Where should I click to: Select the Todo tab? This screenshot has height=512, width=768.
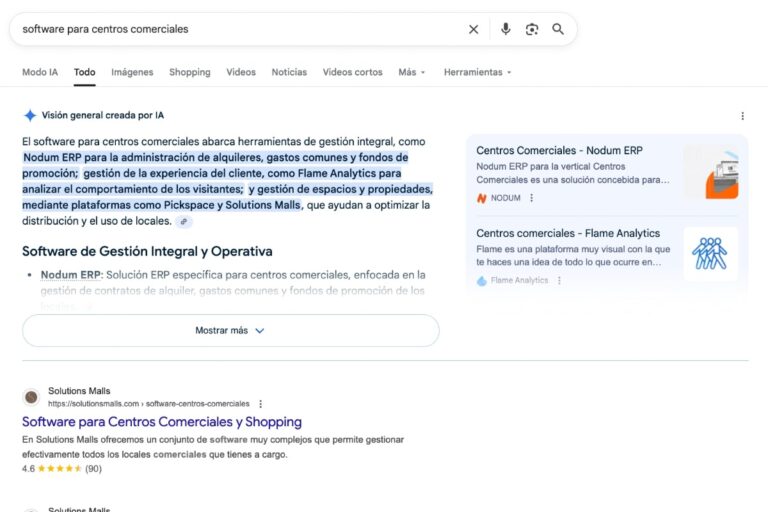pyautogui.click(x=84, y=72)
